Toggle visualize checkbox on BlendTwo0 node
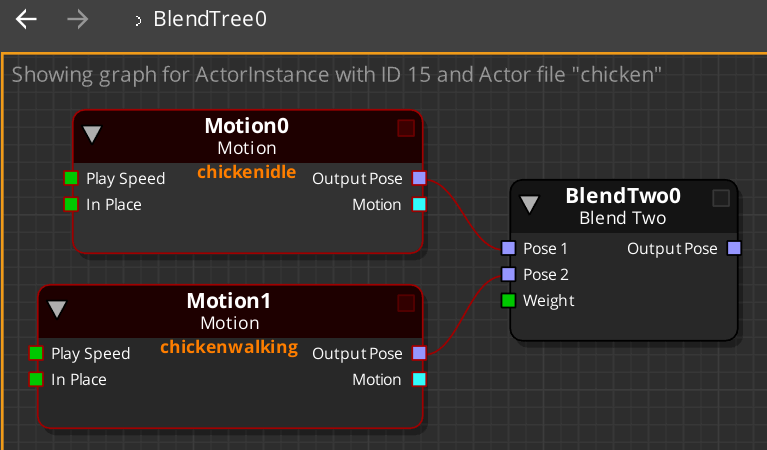This screenshot has width=767, height=450. coord(721,198)
